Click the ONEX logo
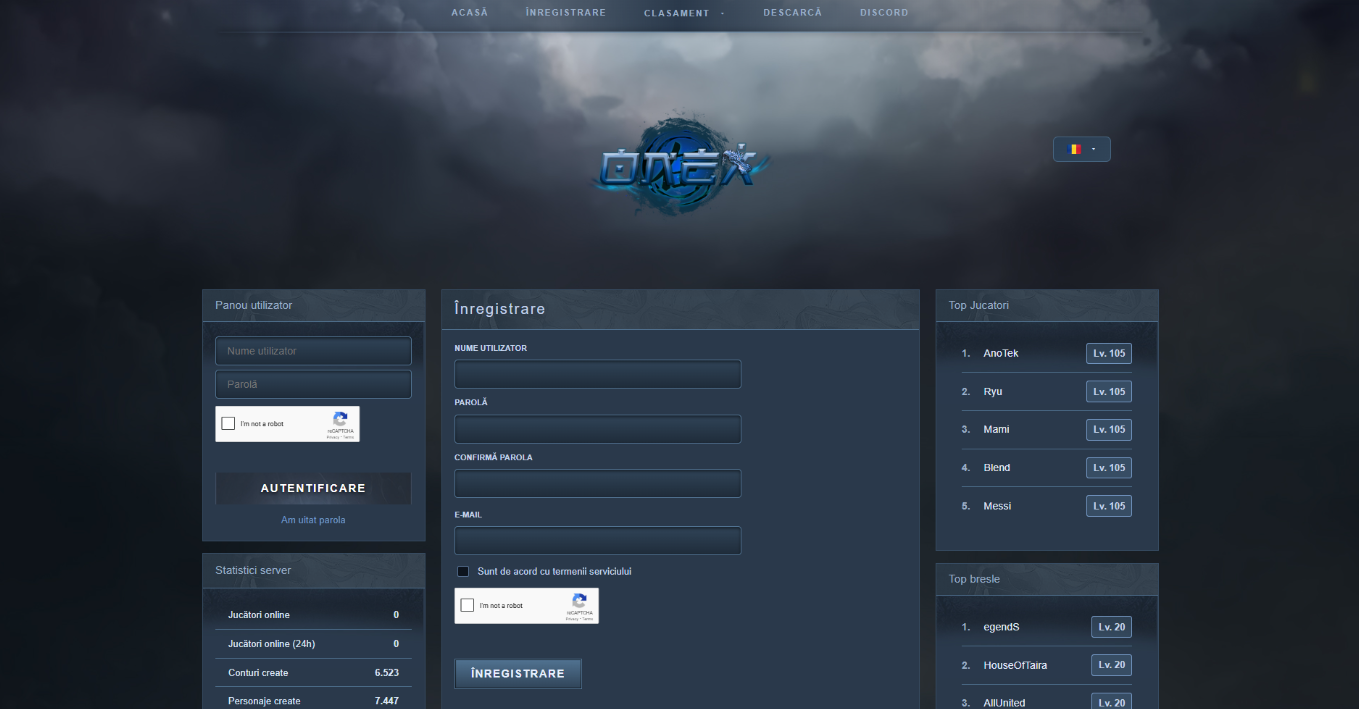Image resolution: width=1359 pixels, height=709 pixels. tap(679, 165)
